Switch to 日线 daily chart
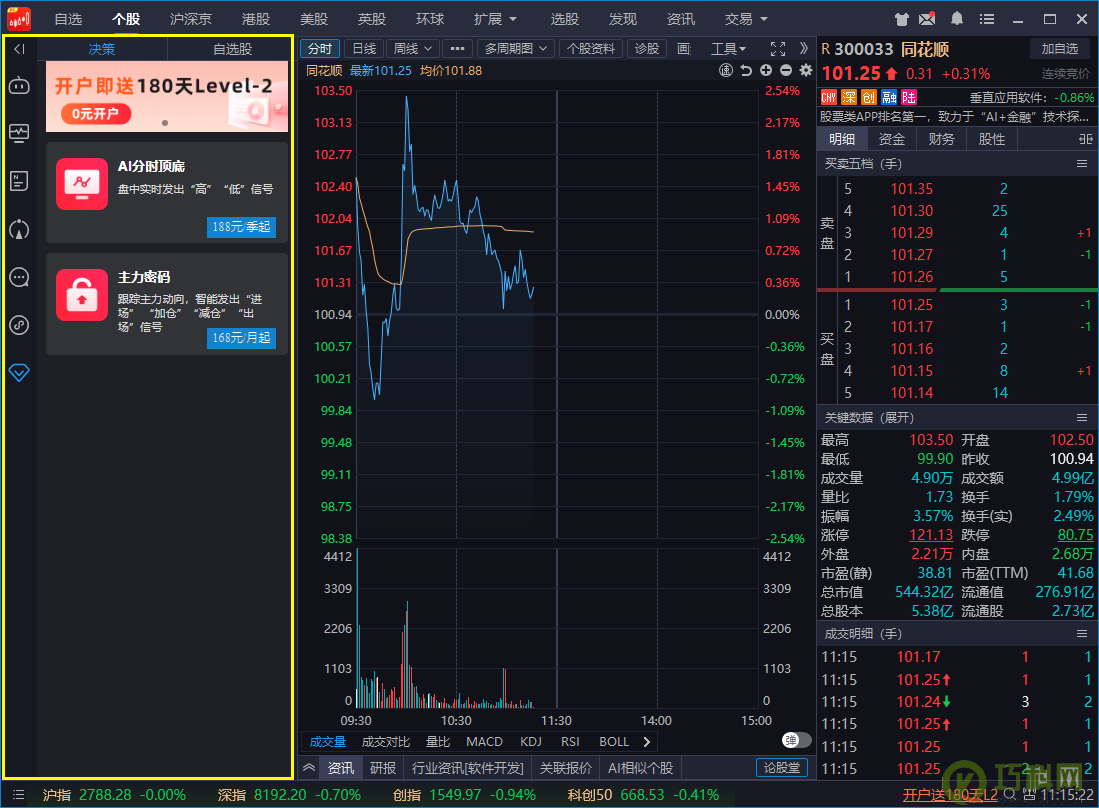 click(x=364, y=48)
